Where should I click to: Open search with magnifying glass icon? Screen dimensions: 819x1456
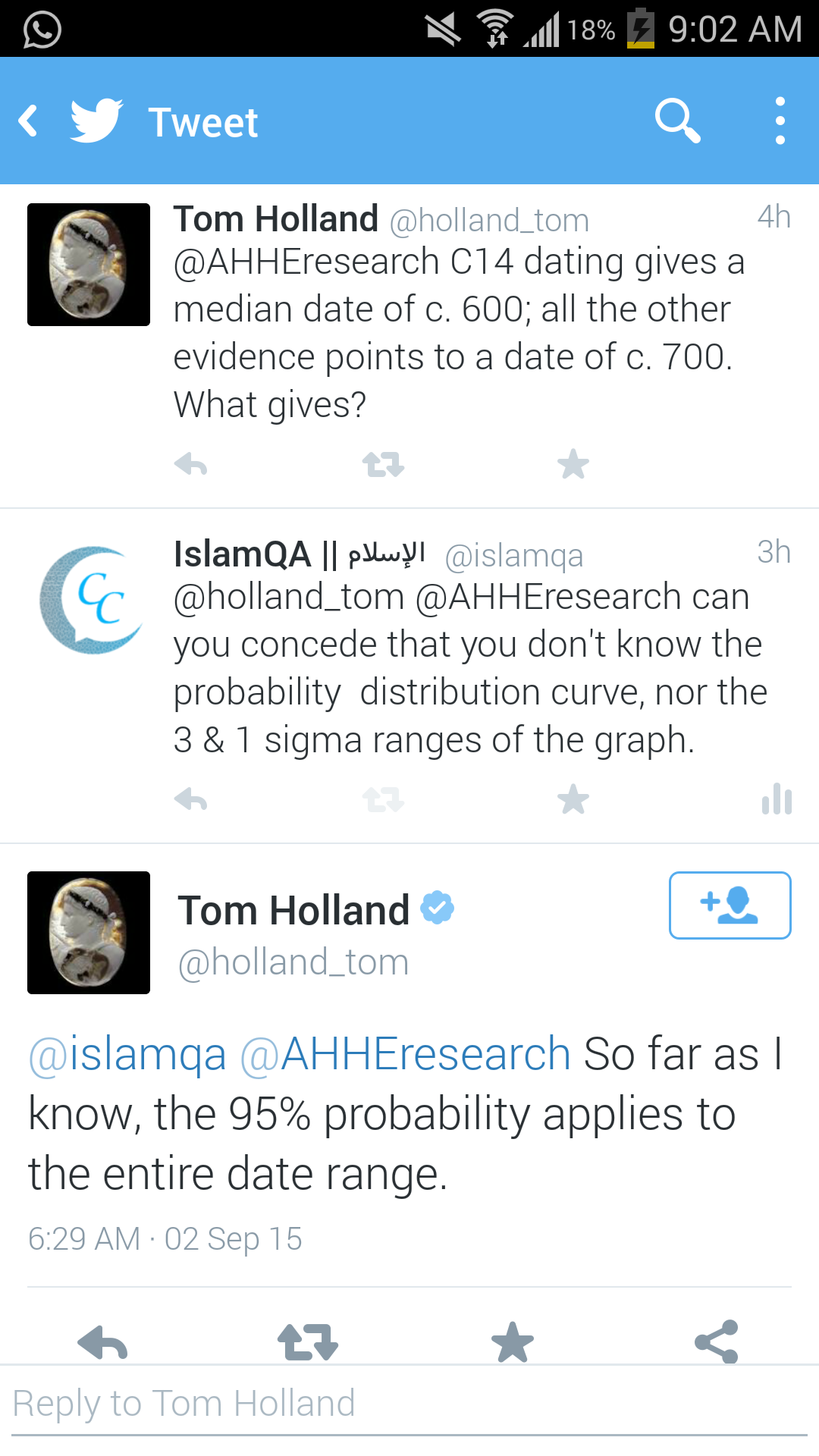[676, 121]
